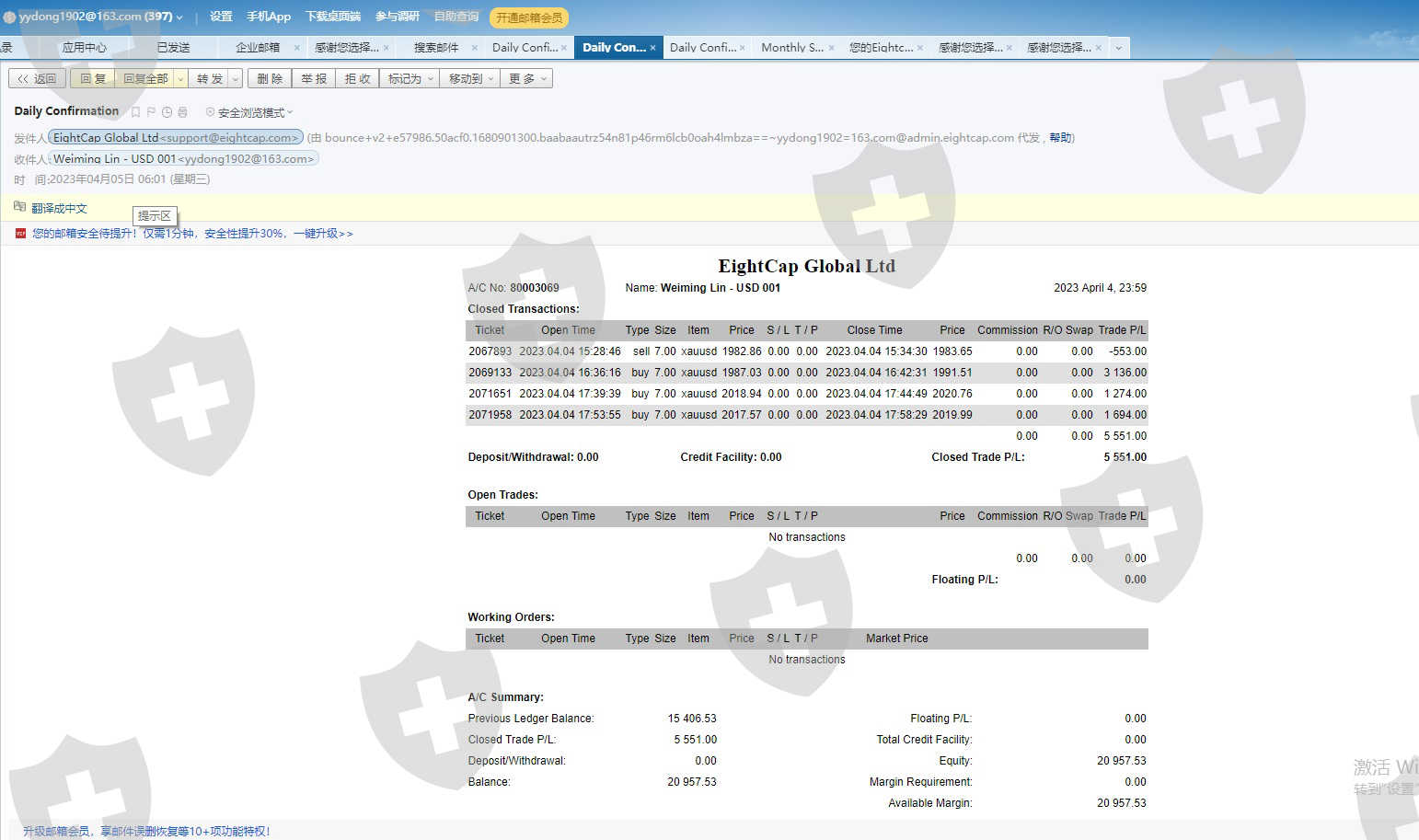Close the active Daily Con... tab
This screenshot has width=1419, height=840.
click(x=653, y=48)
